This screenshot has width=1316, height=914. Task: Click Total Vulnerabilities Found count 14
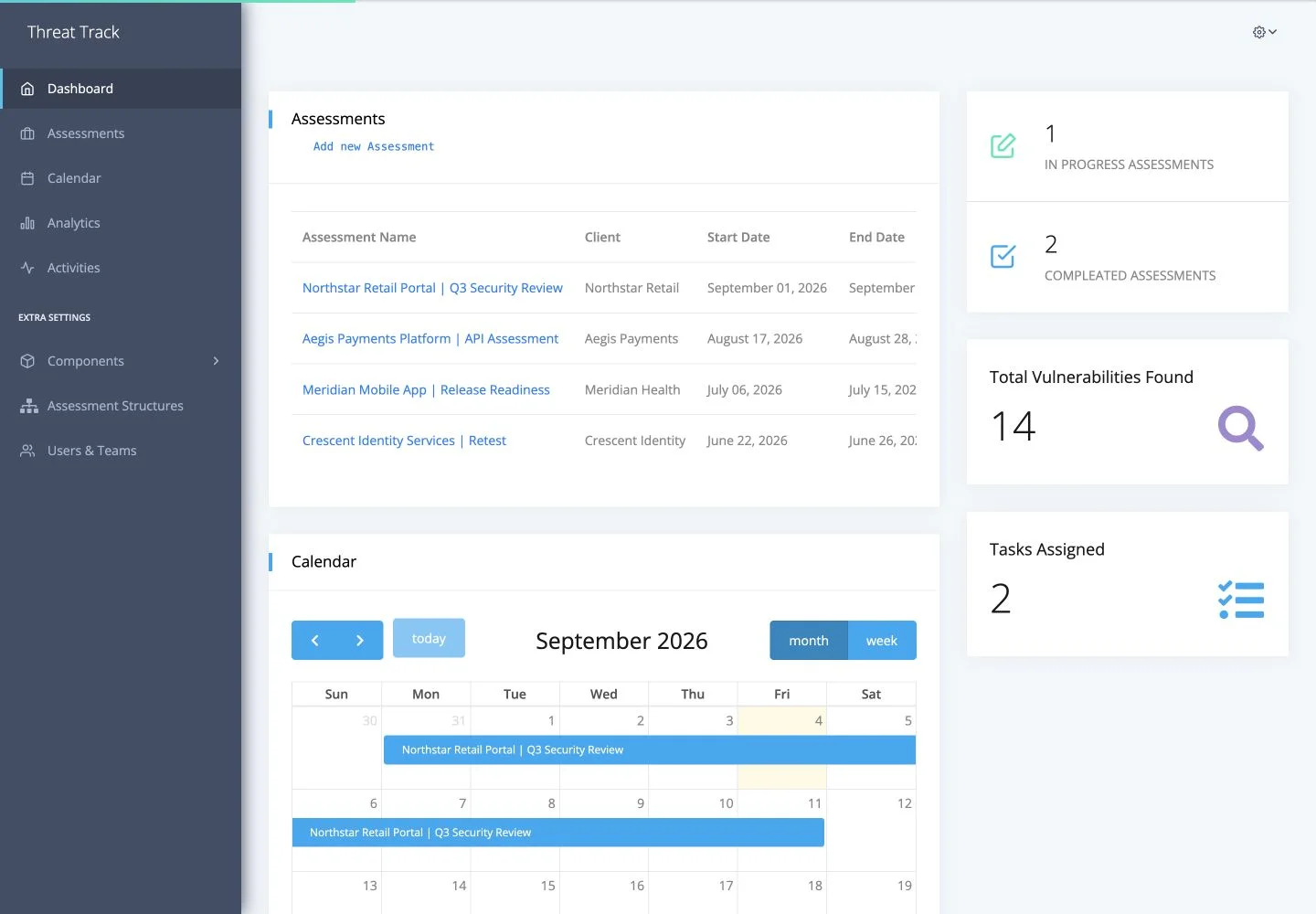[1014, 426]
